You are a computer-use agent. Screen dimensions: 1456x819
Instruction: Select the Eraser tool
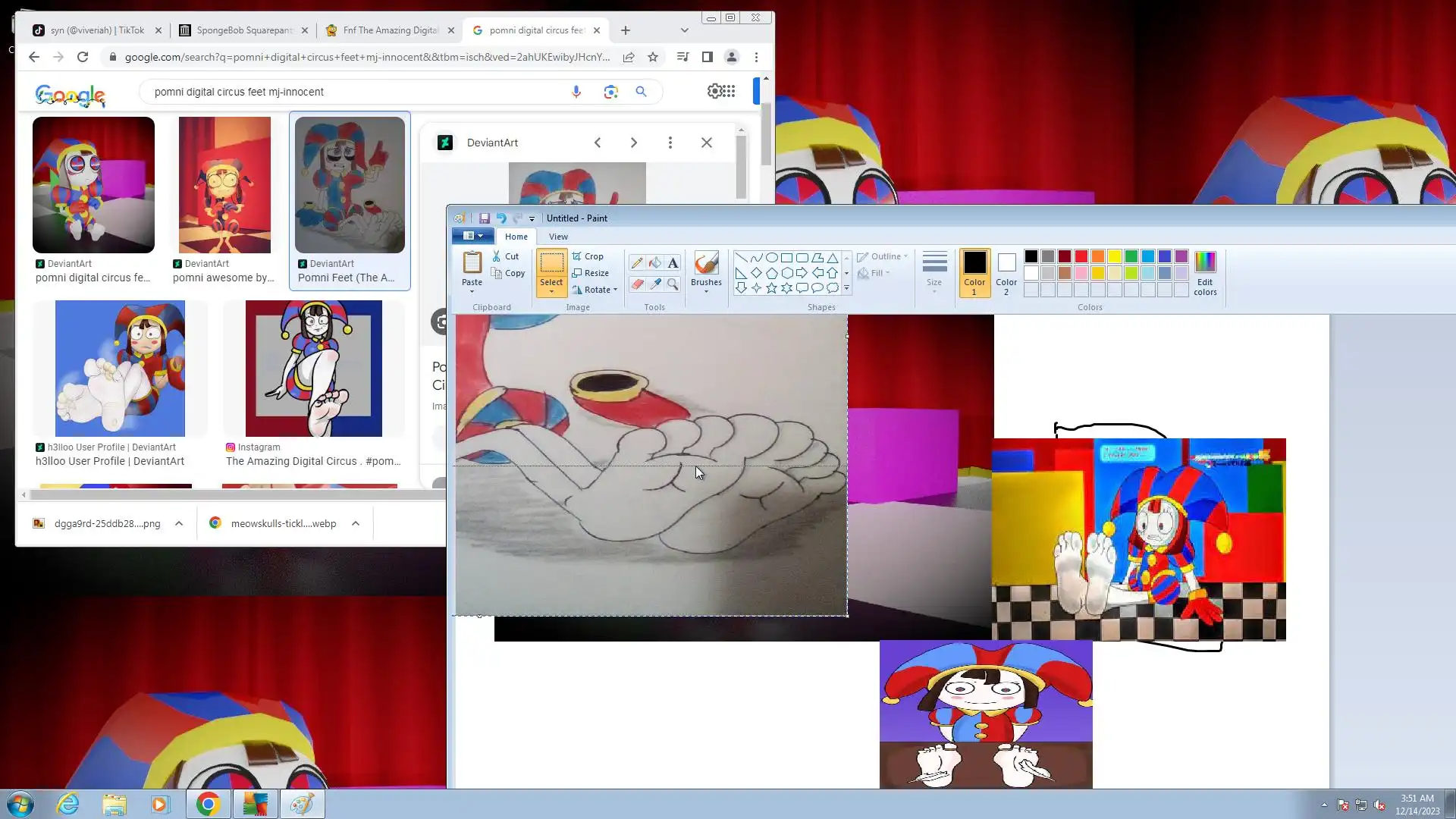click(637, 284)
